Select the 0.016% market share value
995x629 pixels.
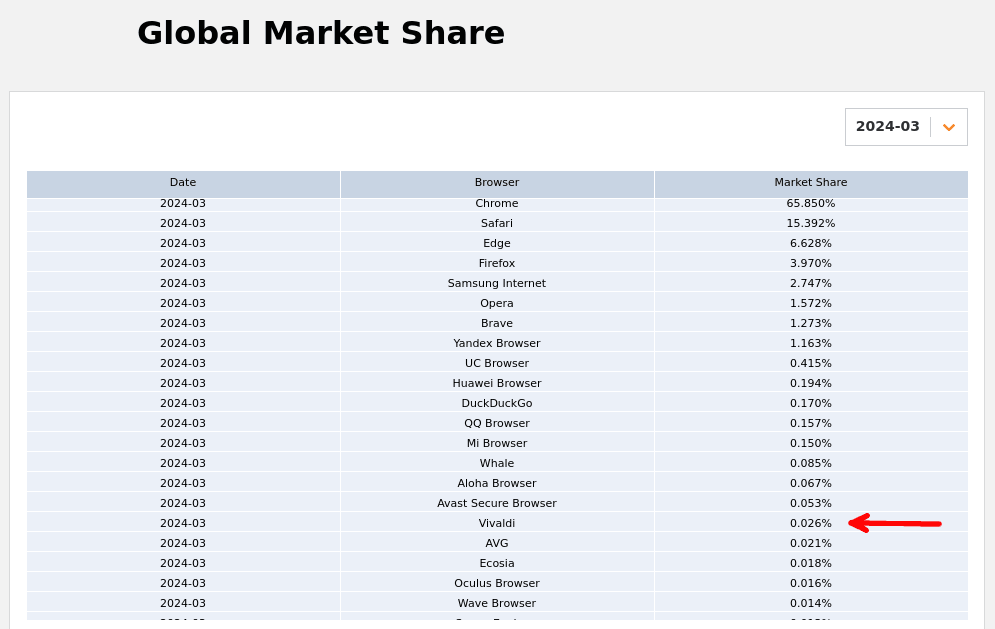[x=811, y=583]
